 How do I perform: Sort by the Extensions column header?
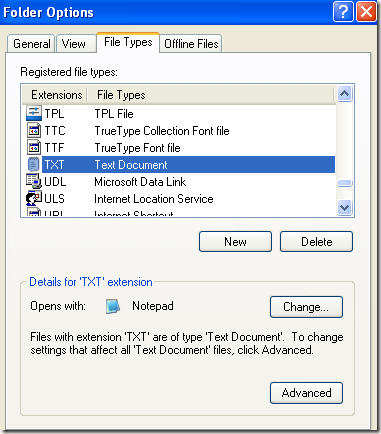(x=55, y=95)
